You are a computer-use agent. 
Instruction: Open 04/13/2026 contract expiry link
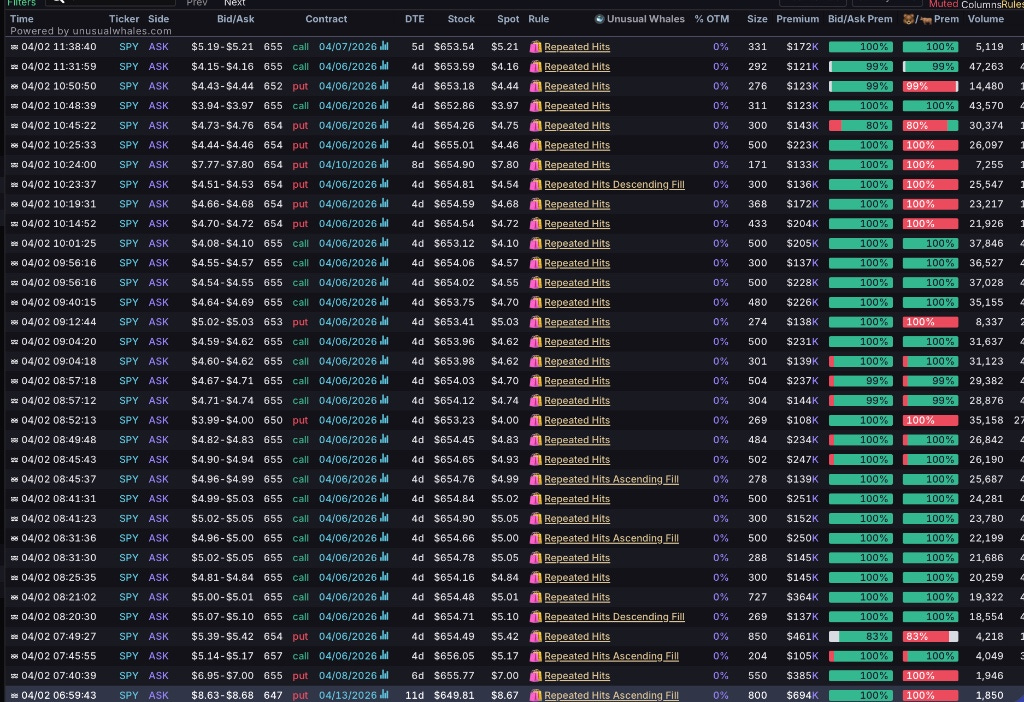(x=347, y=695)
